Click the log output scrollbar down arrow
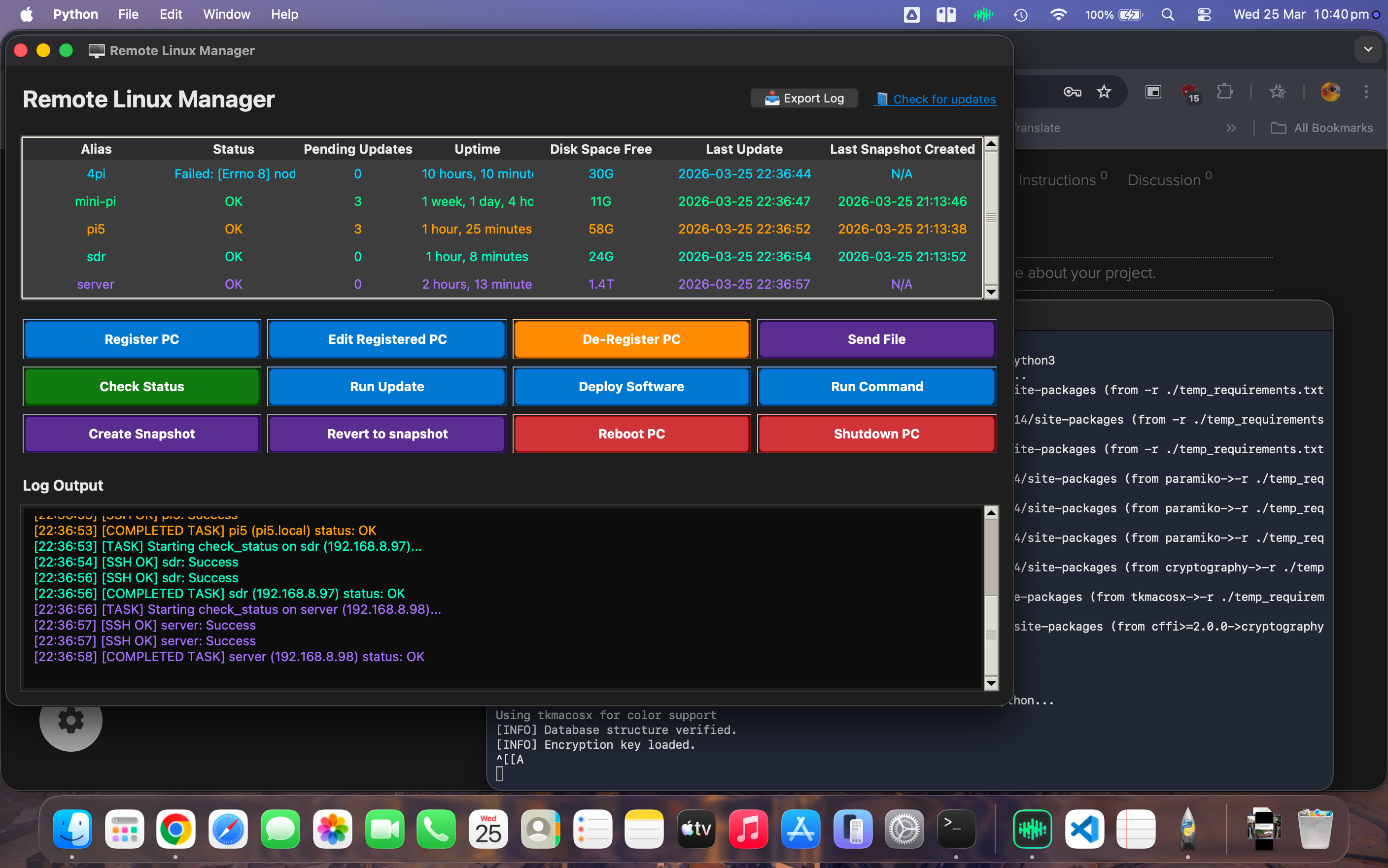Image resolution: width=1388 pixels, height=868 pixels. 991,683
